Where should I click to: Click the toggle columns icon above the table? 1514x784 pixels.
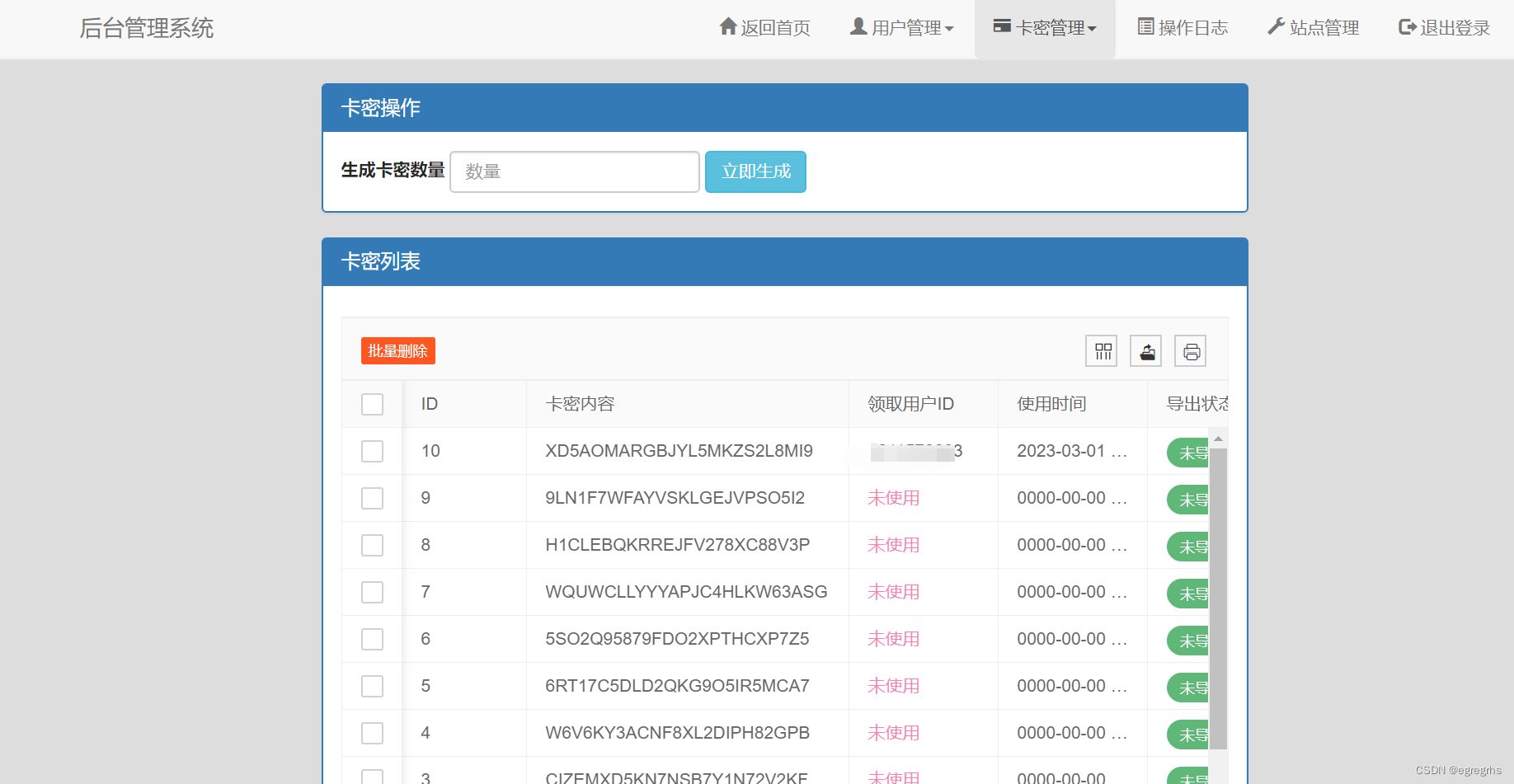pos(1101,350)
